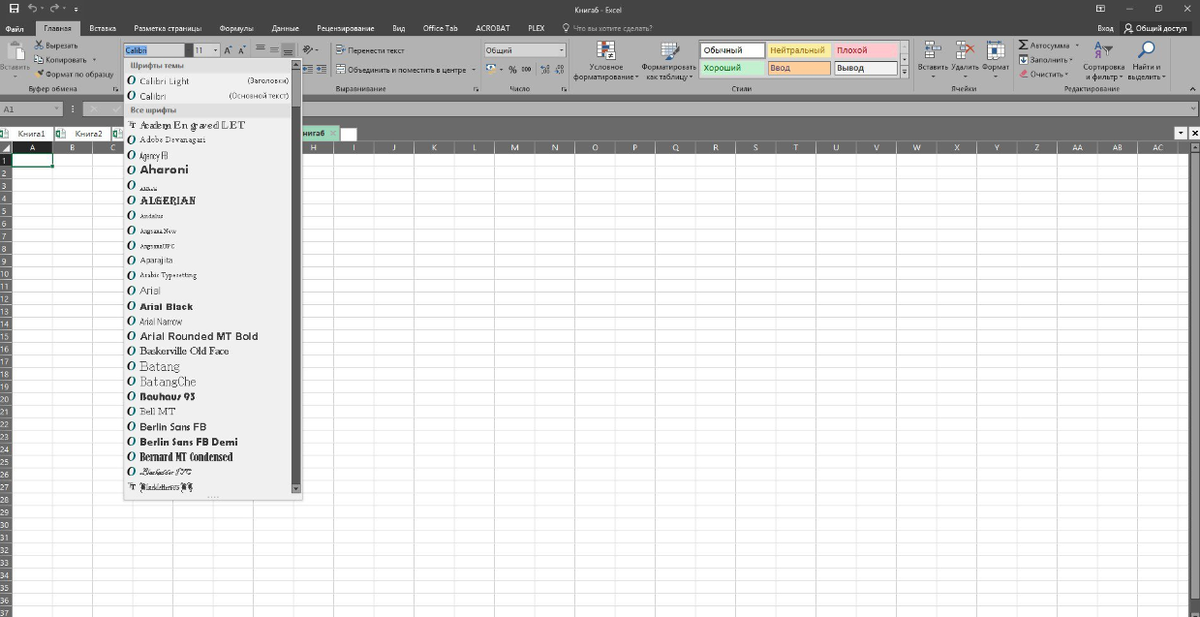Open the Рецензирование tab
This screenshot has height=617, width=1200.
(x=345, y=29)
